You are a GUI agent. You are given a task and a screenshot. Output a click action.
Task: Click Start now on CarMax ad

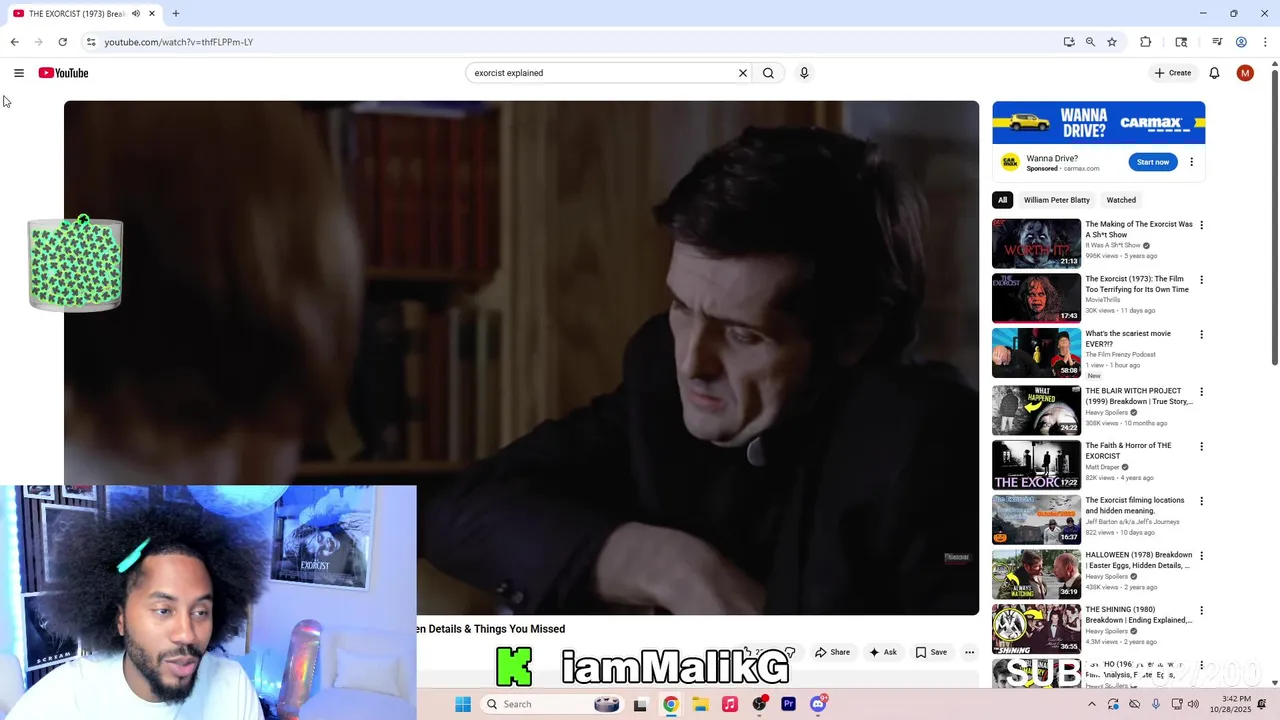pos(1153,162)
